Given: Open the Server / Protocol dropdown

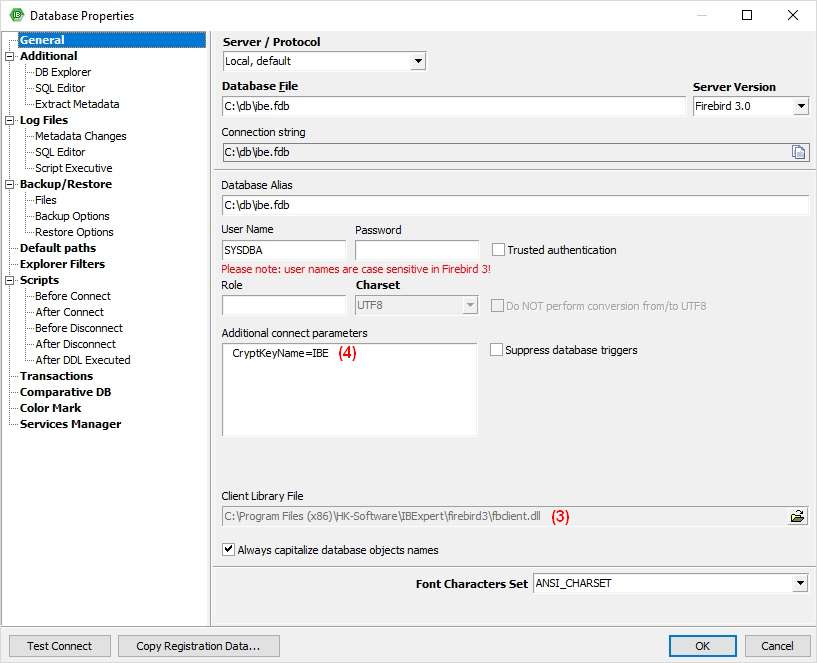Looking at the screenshot, I should point(418,61).
